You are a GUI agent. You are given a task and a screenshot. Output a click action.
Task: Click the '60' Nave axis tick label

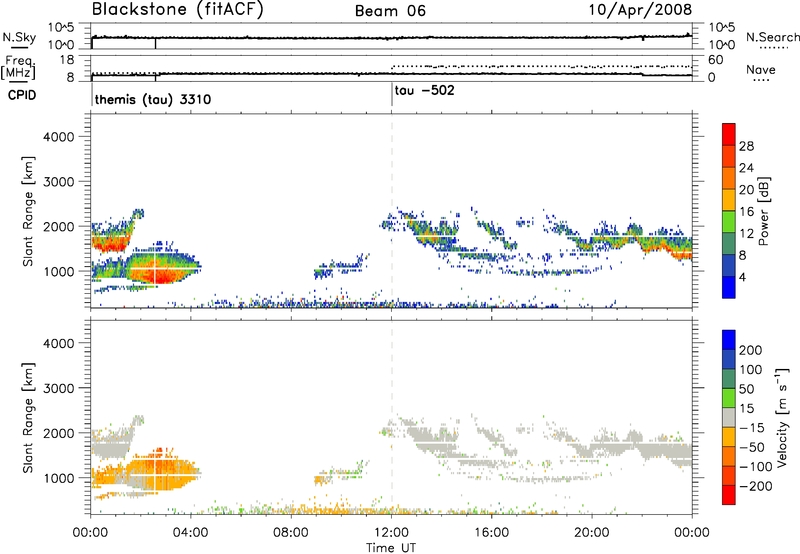[x=716, y=60]
